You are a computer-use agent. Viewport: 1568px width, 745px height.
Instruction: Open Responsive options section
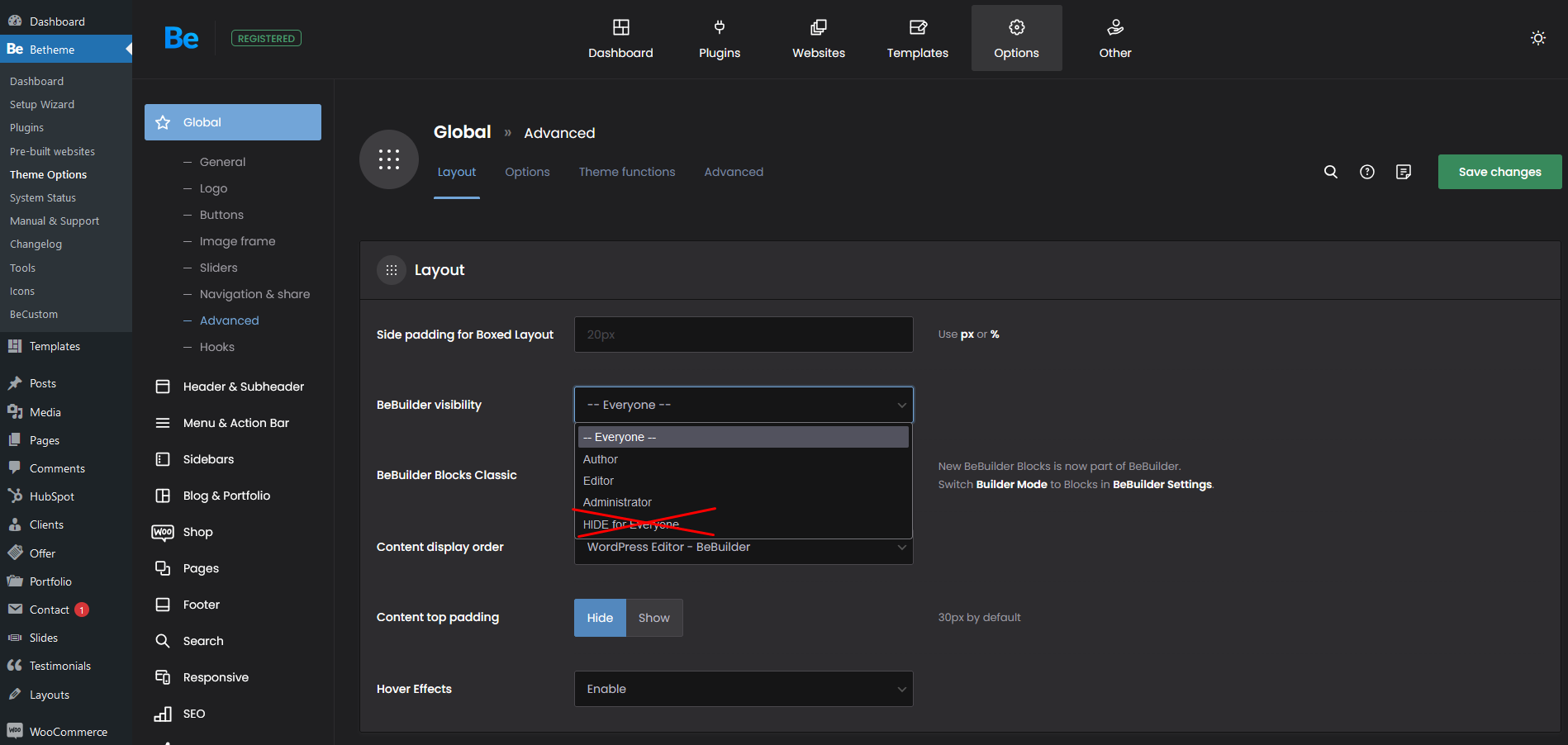[233, 677]
